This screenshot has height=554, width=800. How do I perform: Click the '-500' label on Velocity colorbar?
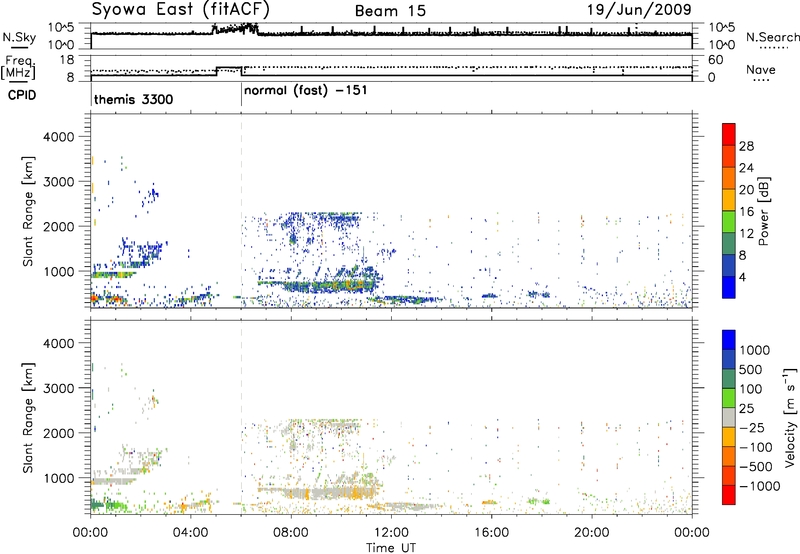(x=757, y=467)
